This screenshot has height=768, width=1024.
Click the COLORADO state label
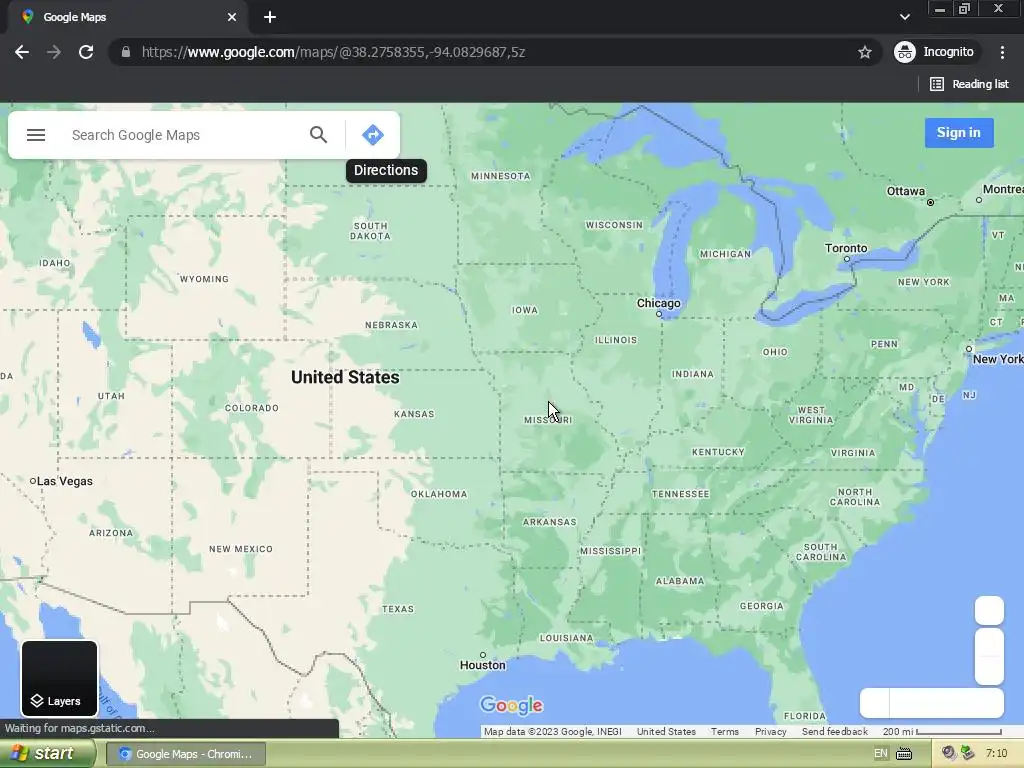(251, 408)
